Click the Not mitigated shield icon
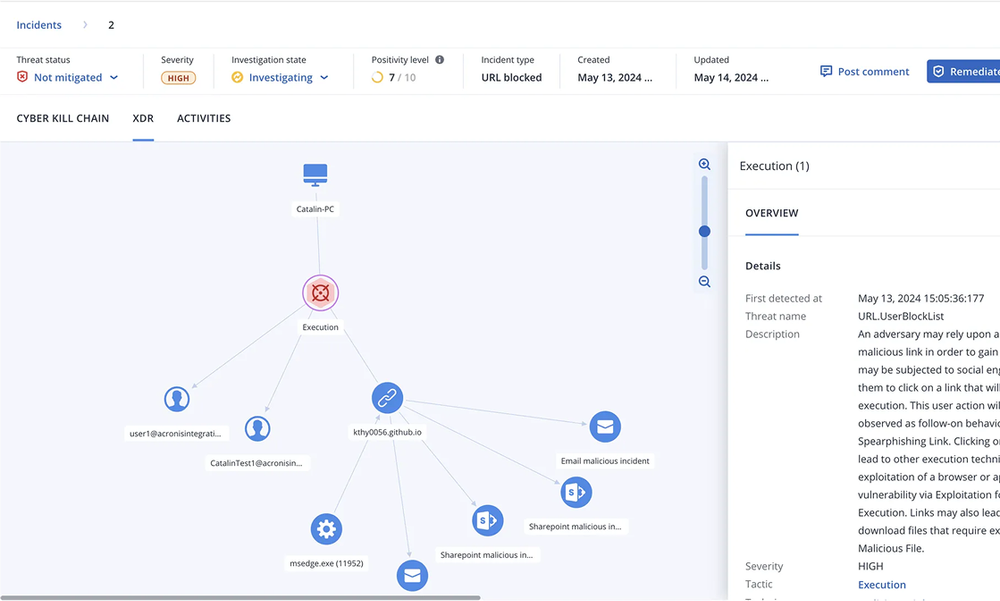 click(22, 77)
